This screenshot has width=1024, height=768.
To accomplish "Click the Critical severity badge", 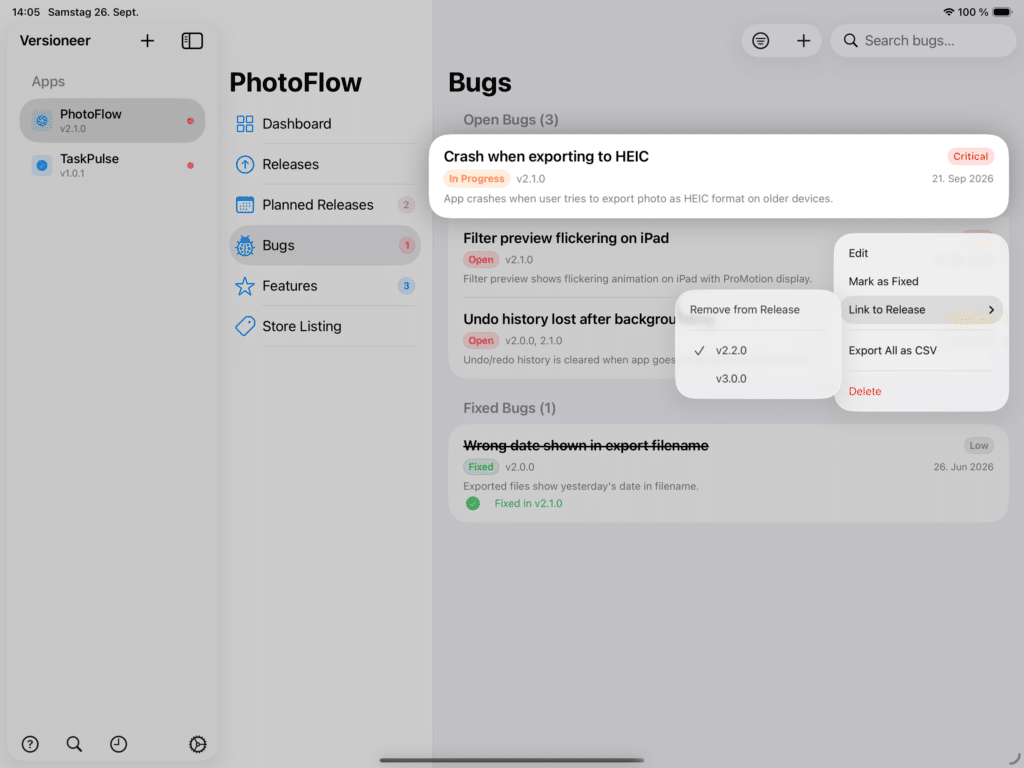I will click(x=970, y=157).
